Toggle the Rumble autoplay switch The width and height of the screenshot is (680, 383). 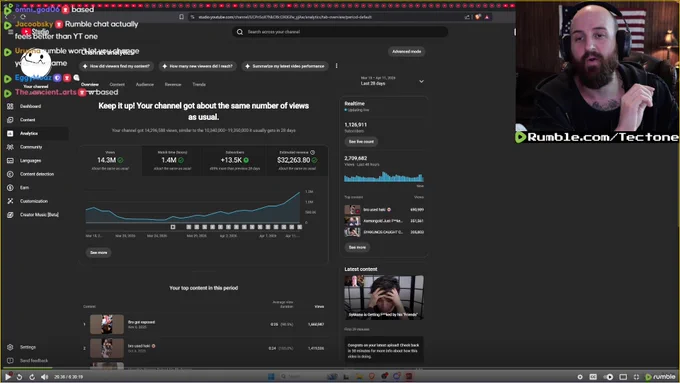pos(608,377)
